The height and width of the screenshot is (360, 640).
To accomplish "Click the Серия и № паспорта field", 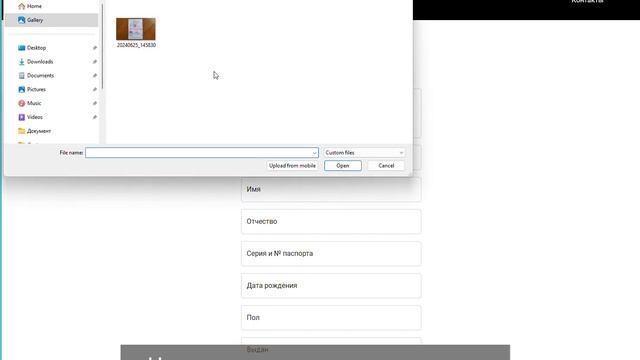I will (331, 253).
